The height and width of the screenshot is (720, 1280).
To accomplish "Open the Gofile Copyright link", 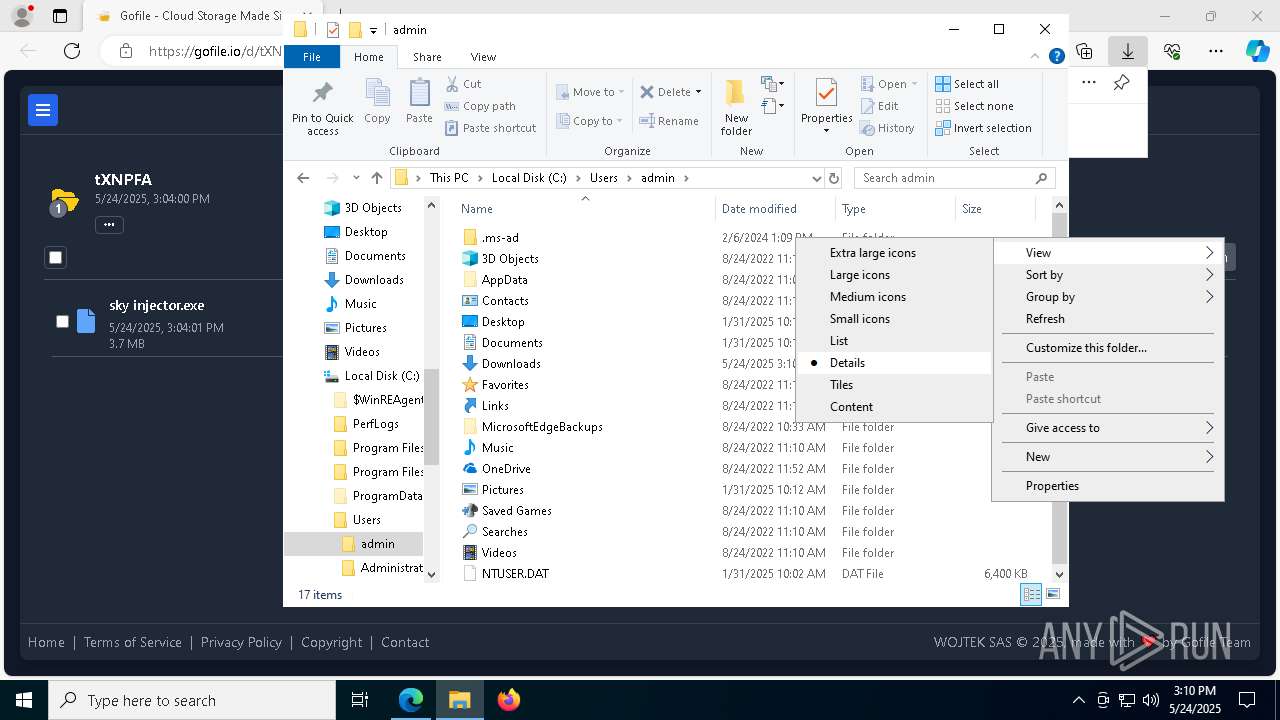I will coord(331,642).
